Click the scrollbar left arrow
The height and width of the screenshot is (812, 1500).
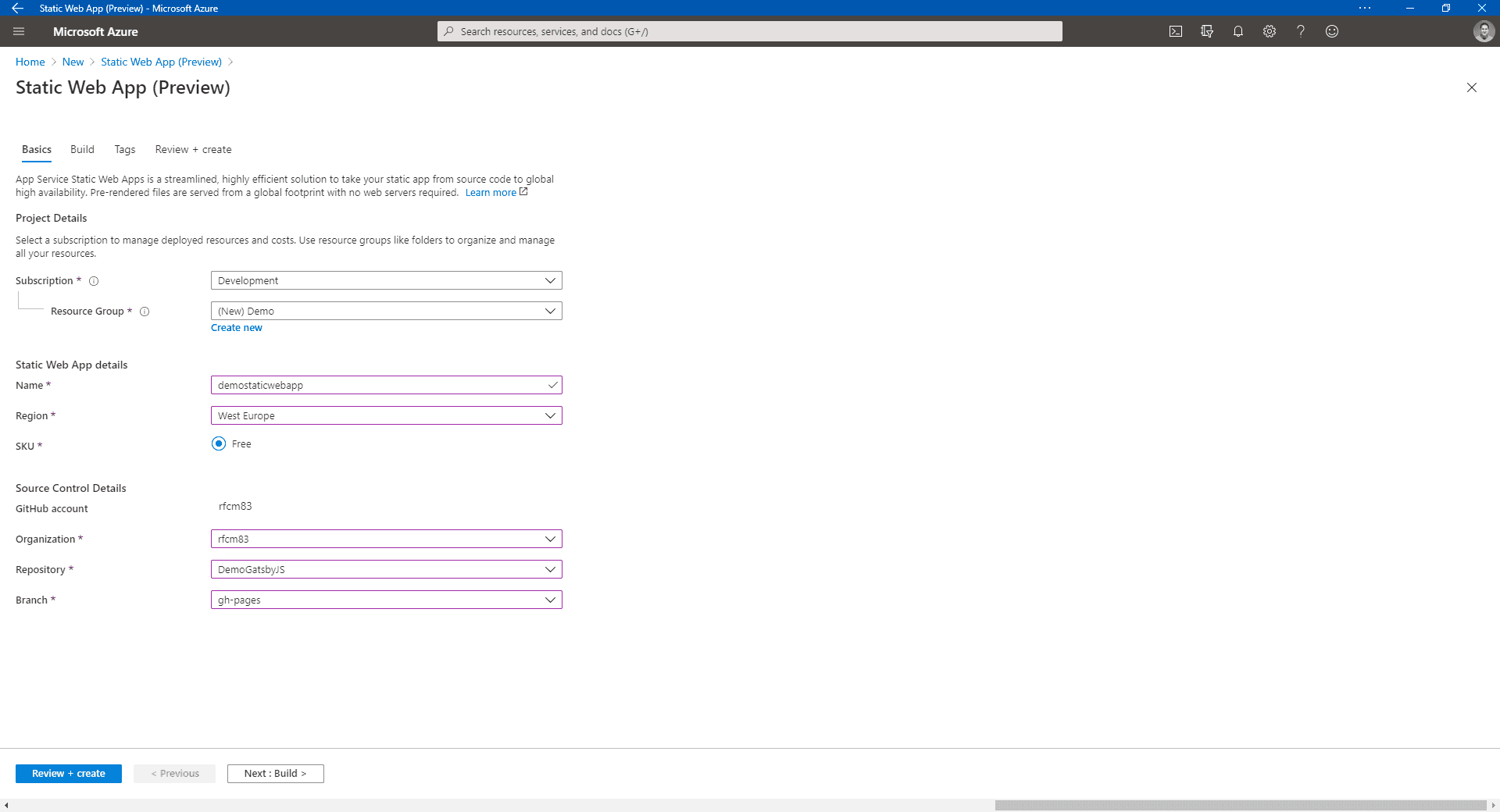[x=6, y=805]
